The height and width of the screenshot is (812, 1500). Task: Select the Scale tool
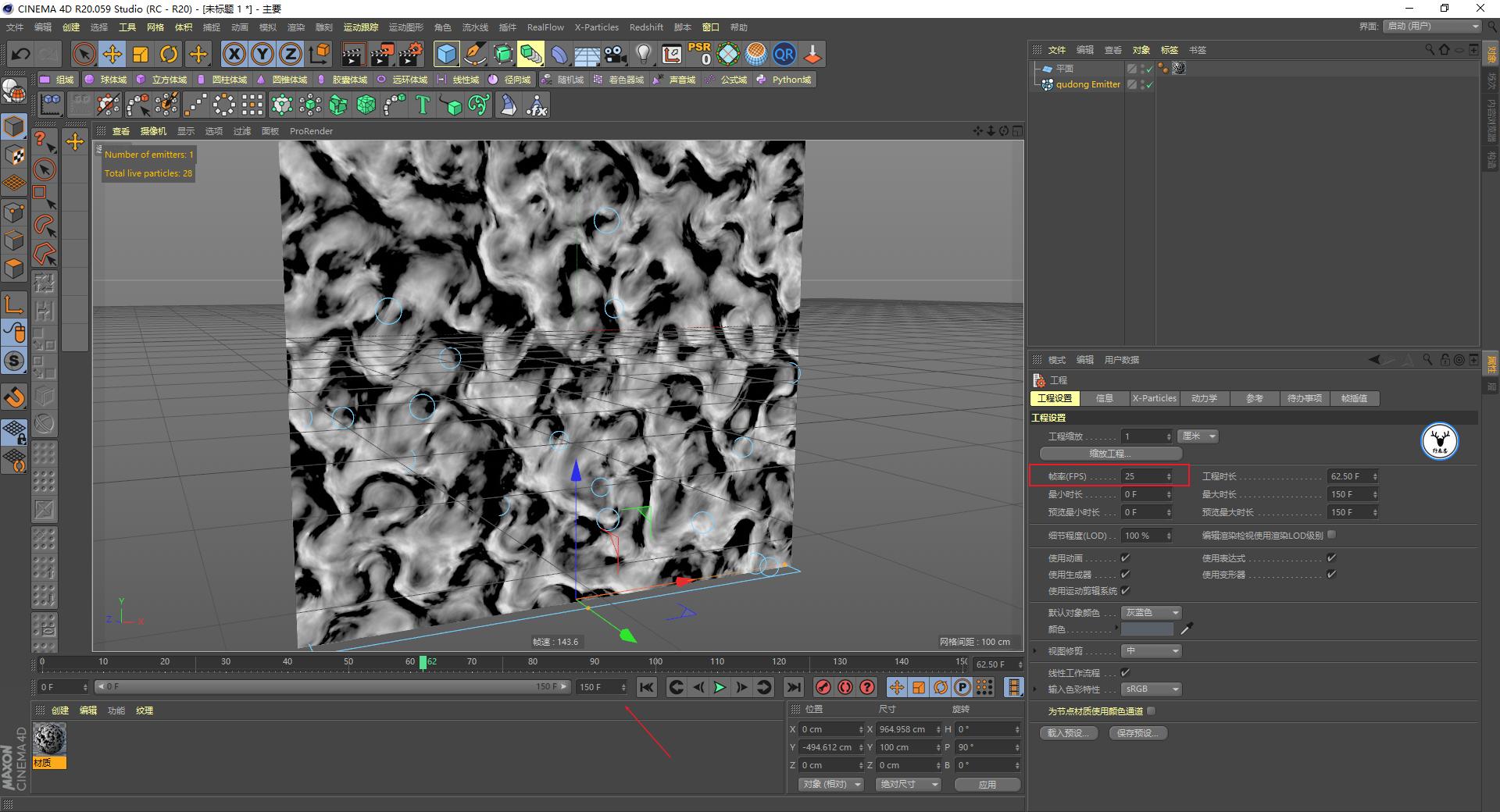click(x=141, y=54)
